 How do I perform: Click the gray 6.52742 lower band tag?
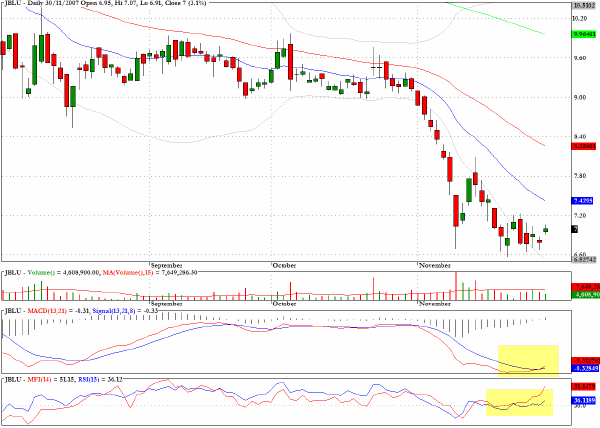(584, 259)
